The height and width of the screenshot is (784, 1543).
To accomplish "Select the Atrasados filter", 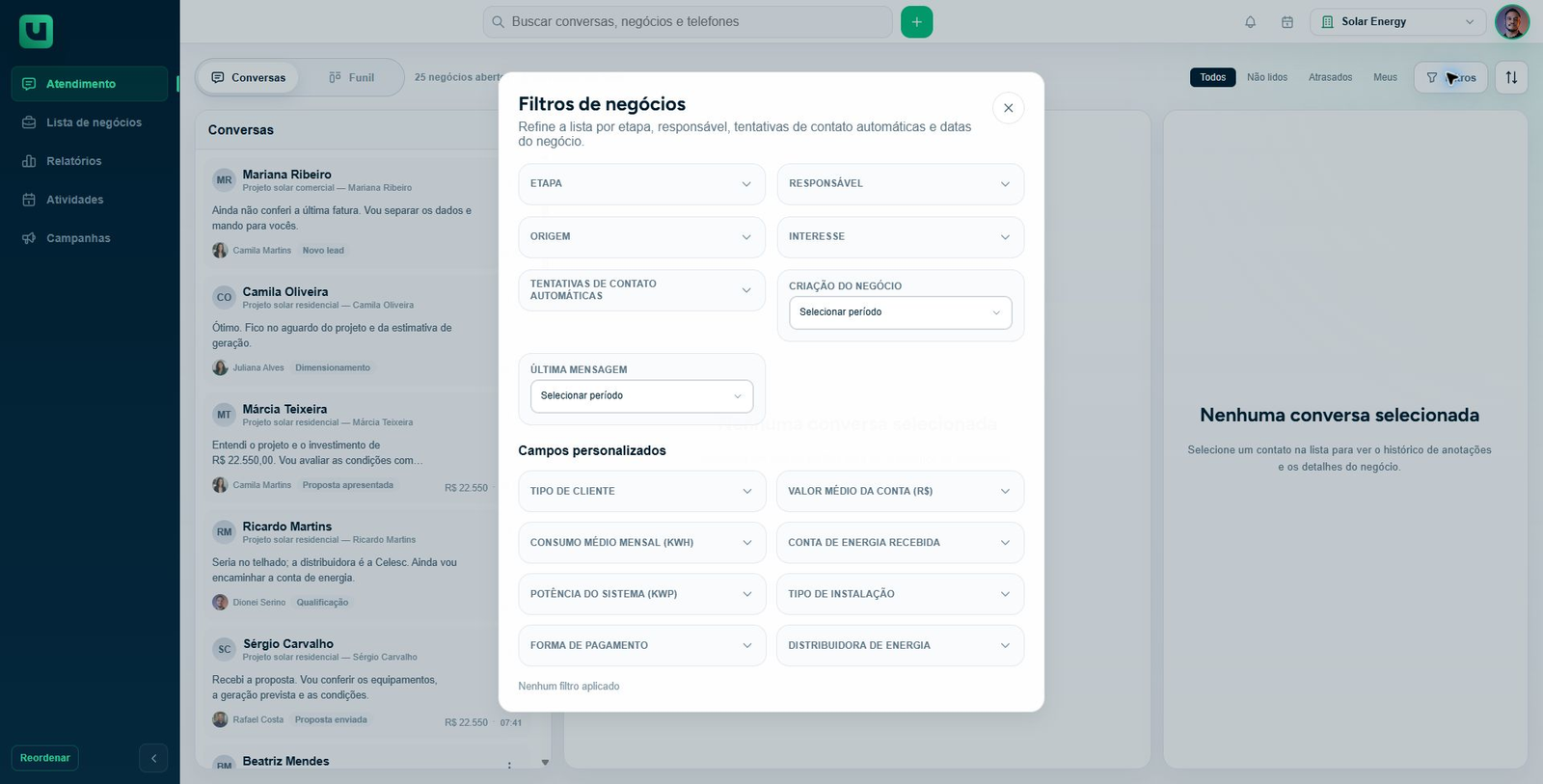I will click(1330, 77).
